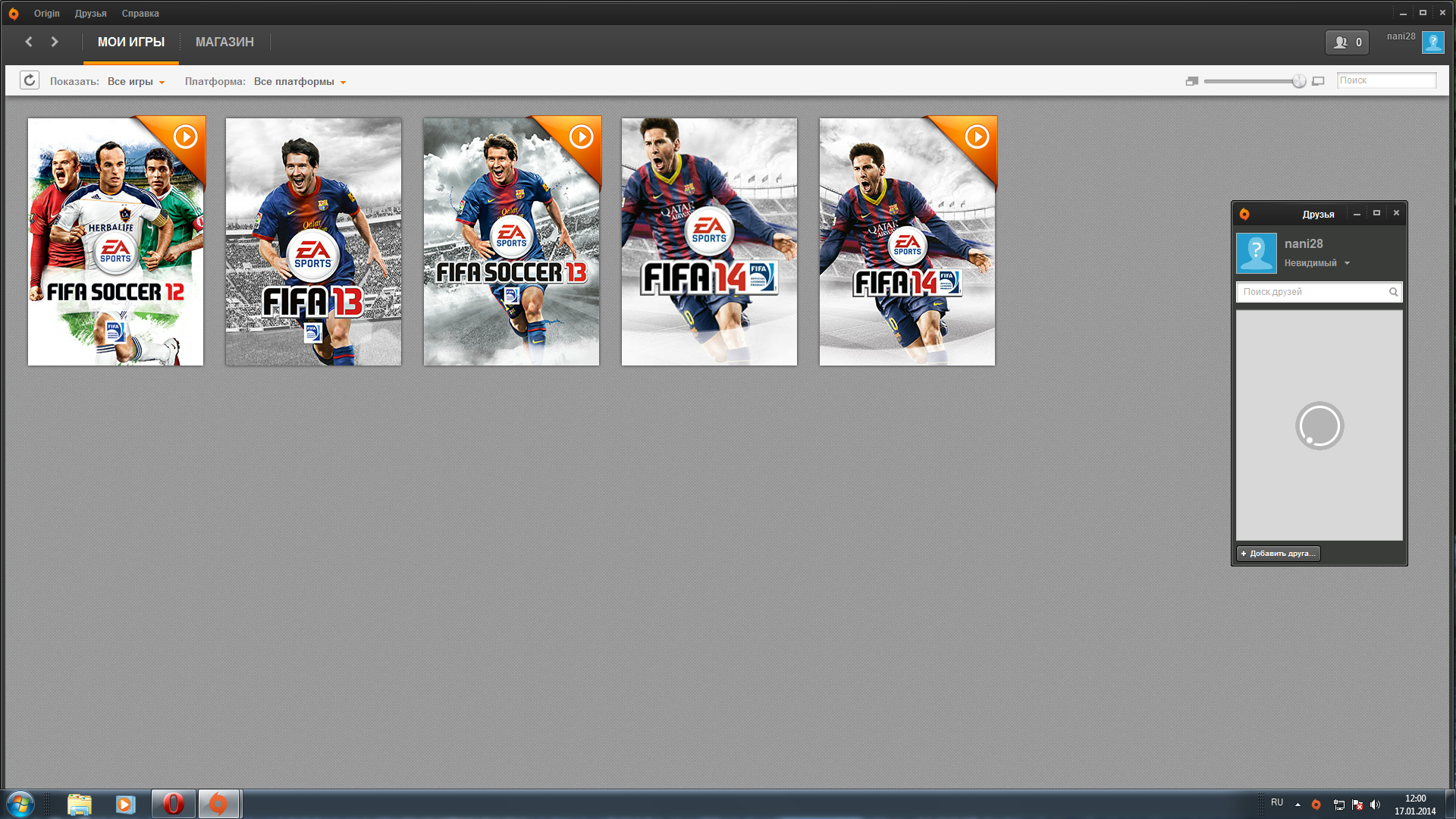The height and width of the screenshot is (819, 1456).
Task: Refresh the game library
Action: [x=30, y=80]
